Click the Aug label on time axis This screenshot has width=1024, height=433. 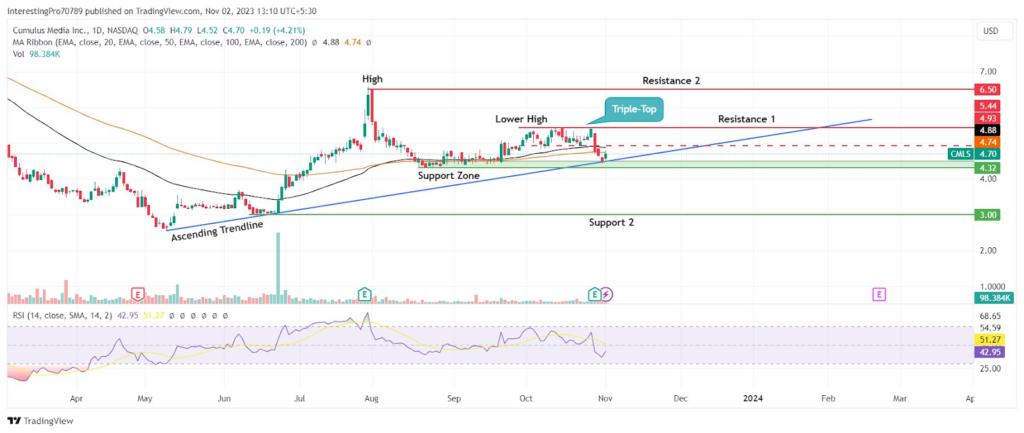[x=372, y=397]
